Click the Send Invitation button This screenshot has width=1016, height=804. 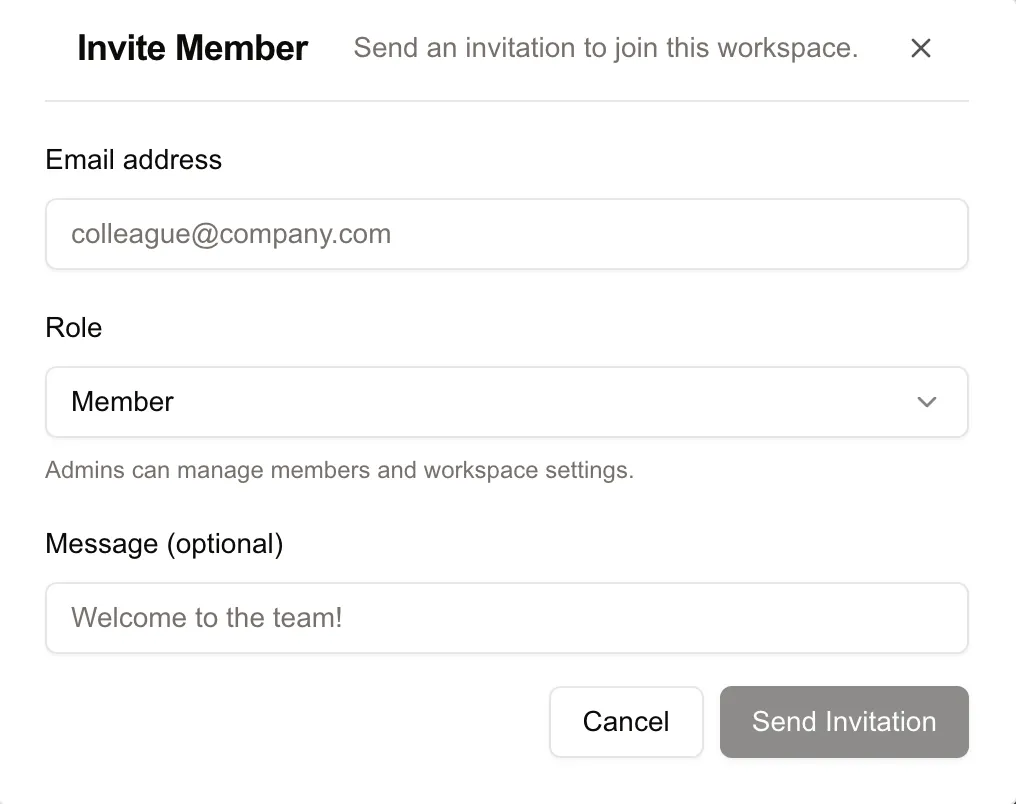(x=844, y=722)
